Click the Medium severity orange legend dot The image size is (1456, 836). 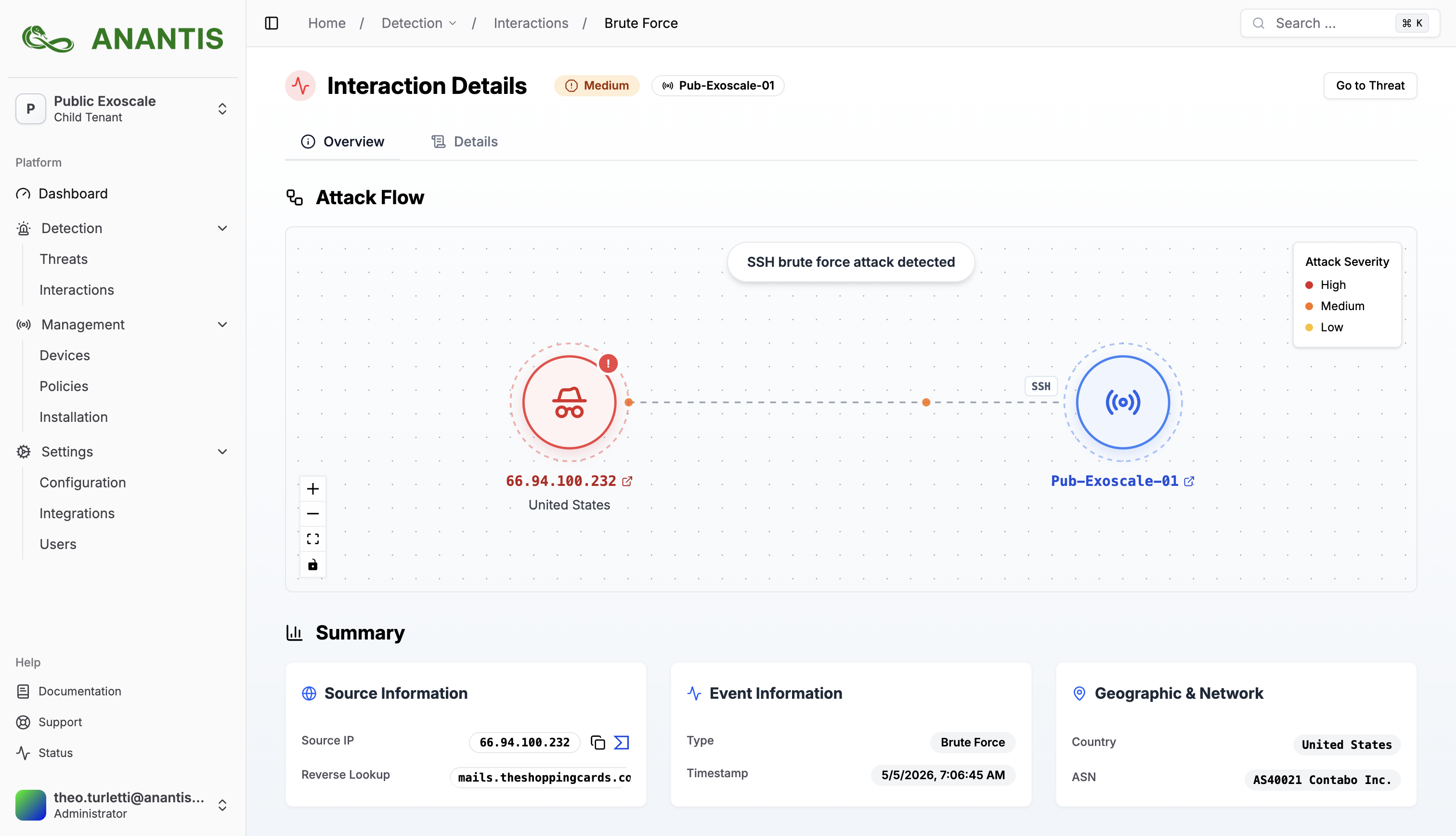point(1309,306)
